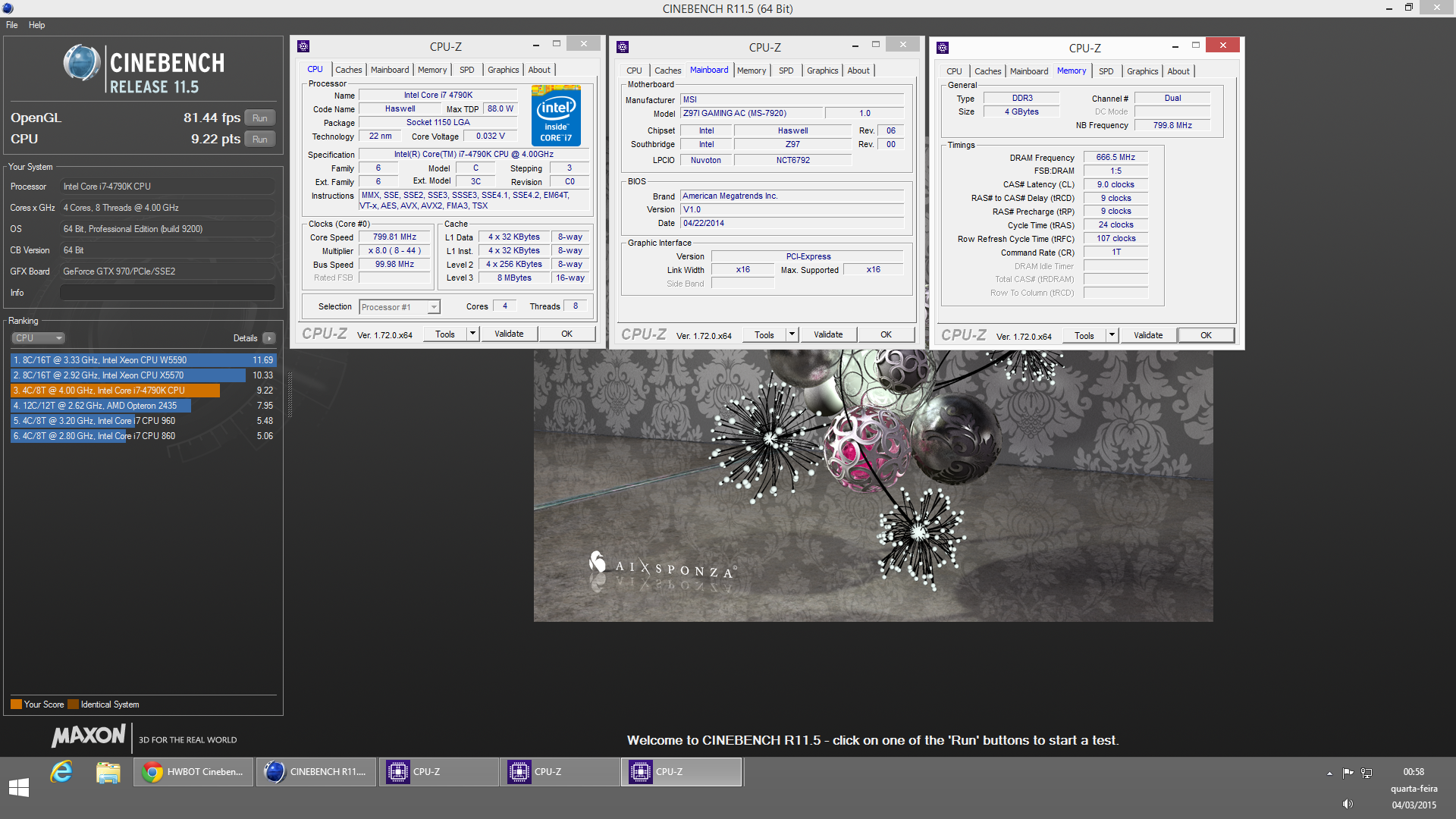Click the MAXON logo
The width and height of the screenshot is (1456, 819).
[x=89, y=735]
